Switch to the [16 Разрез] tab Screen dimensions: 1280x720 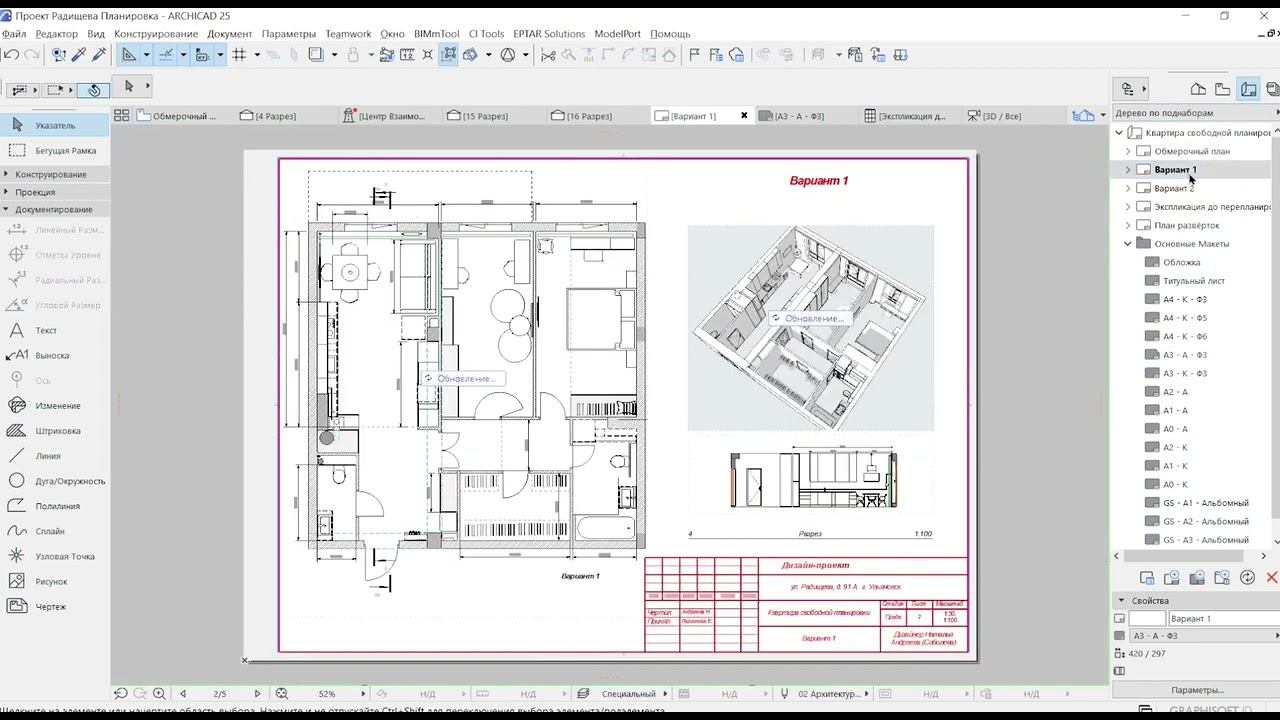[x=588, y=116]
